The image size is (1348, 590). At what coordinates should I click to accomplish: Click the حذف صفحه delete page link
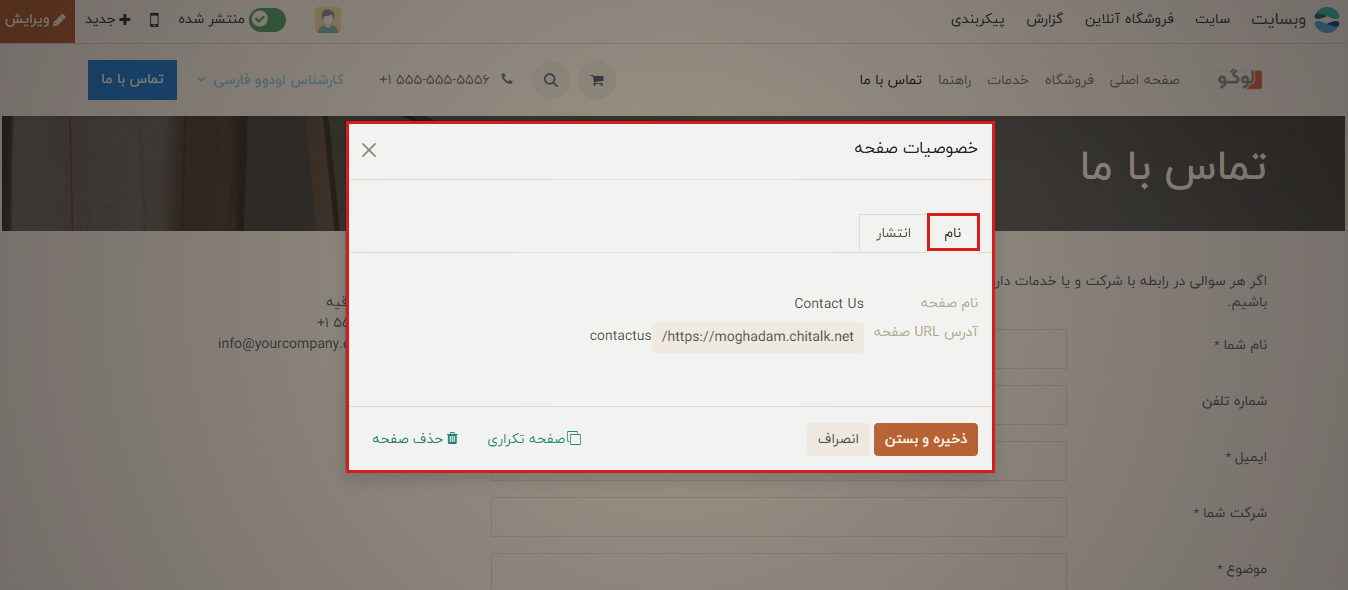click(x=416, y=439)
